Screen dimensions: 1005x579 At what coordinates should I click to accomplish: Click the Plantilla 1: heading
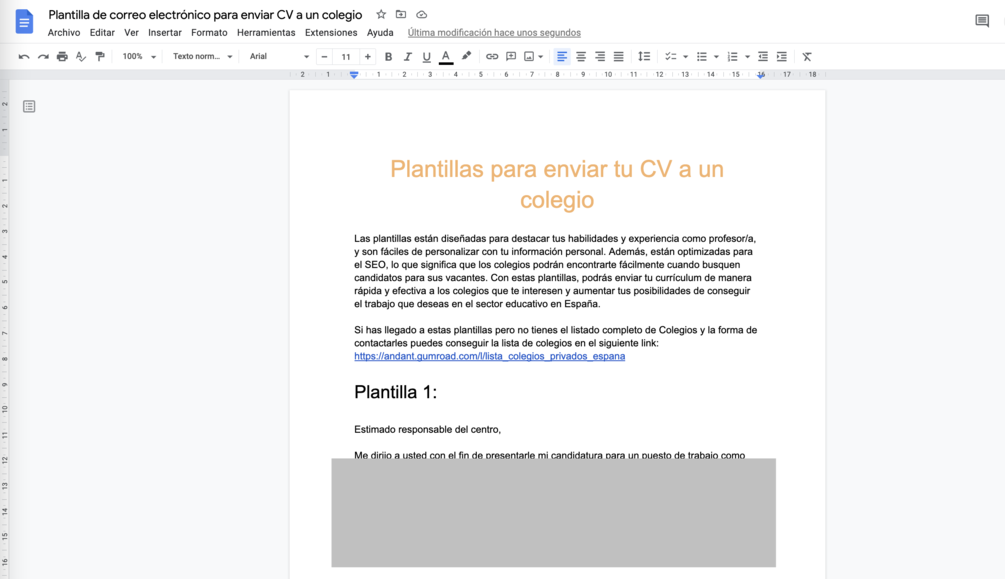395,392
